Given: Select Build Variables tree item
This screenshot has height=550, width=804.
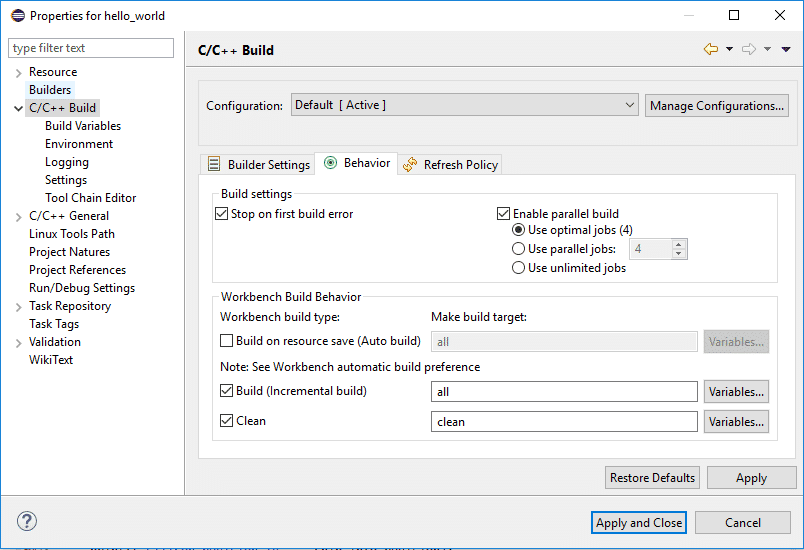Looking at the screenshot, I should pyautogui.click(x=83, y=126).
